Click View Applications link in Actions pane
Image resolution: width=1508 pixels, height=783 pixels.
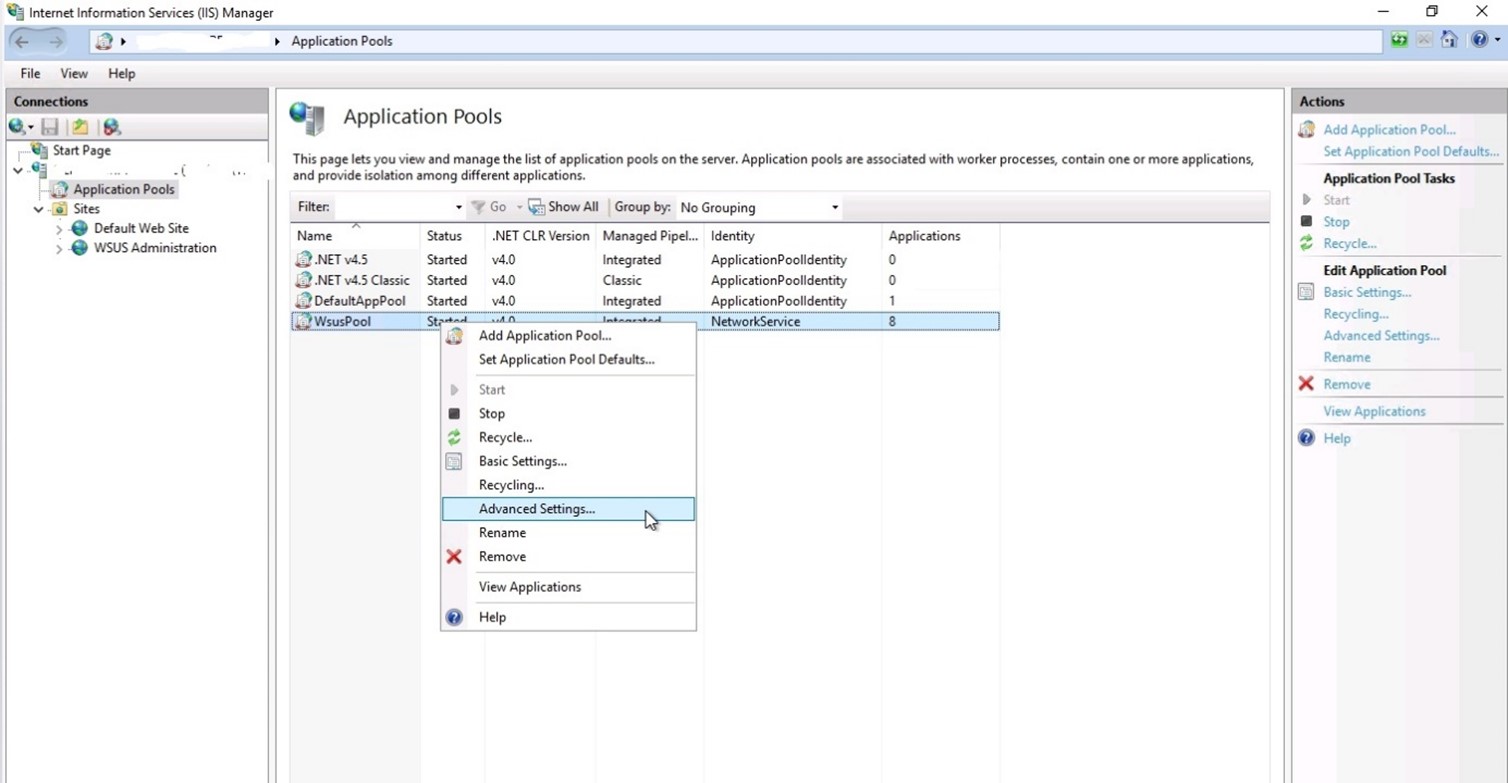(1374, 411)
